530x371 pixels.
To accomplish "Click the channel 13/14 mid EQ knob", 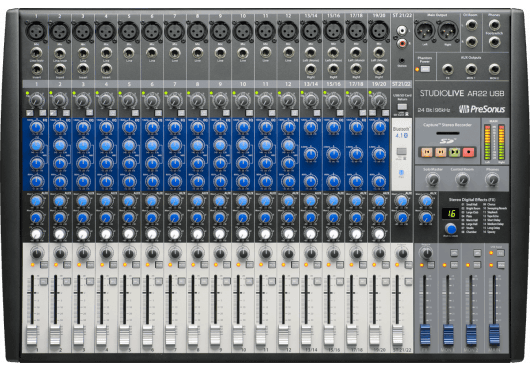I will click(x=310, y=154).
